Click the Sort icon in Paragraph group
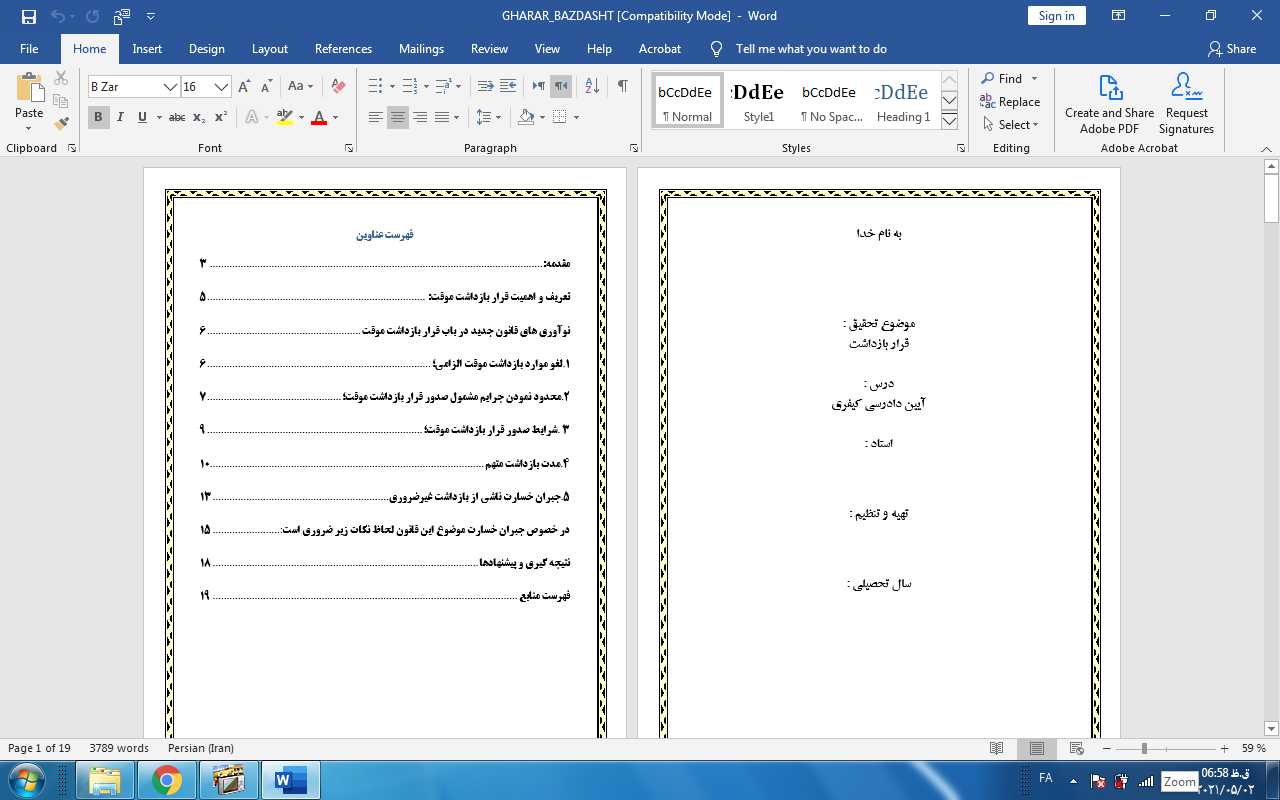Viewport: 1280px width, 800px height. pyautogui.click(x=592, y=87)
